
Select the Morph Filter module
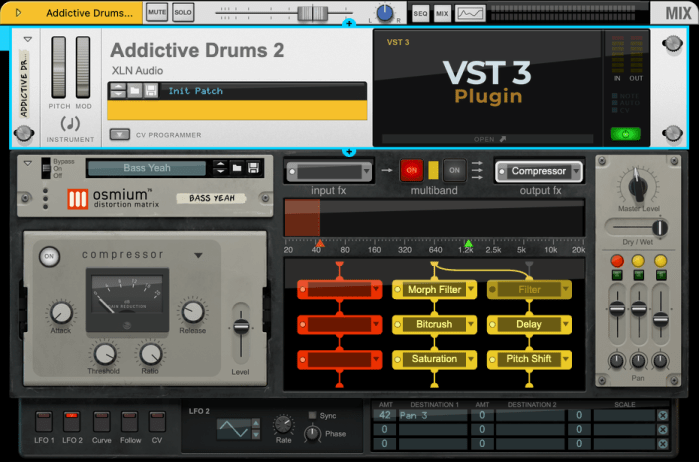[x=434, y=290]
